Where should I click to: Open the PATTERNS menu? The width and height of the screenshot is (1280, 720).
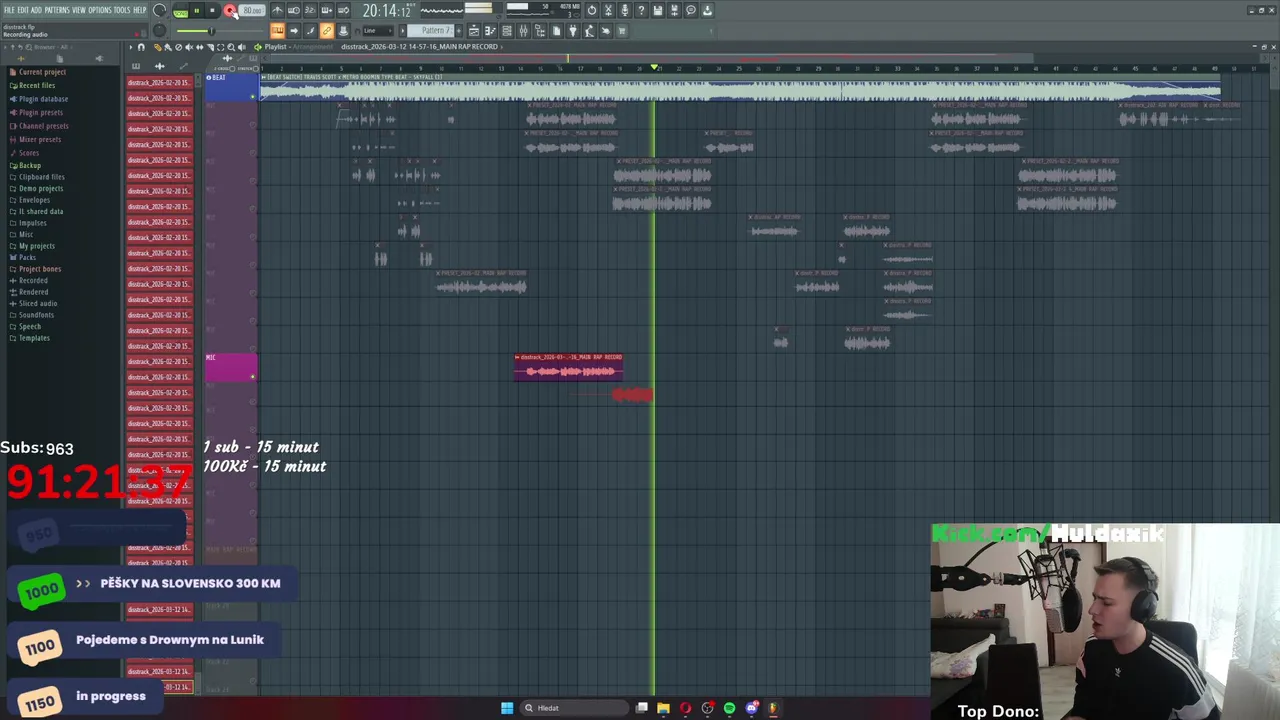click(57, 10)
